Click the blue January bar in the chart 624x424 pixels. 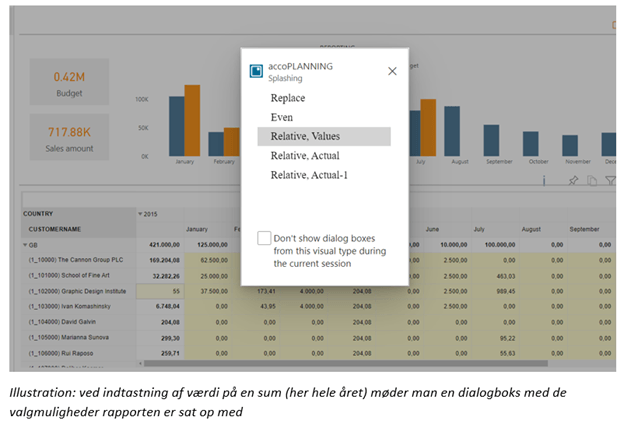[177, 126]
